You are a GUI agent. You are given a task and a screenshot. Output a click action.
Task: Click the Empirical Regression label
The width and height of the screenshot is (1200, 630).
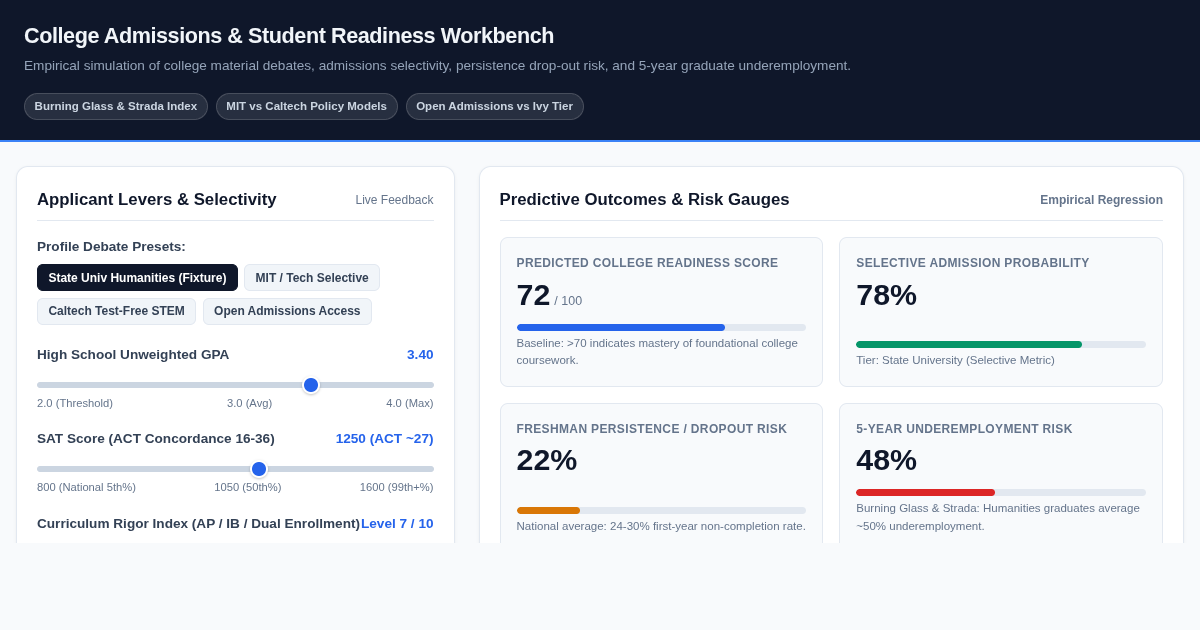1101,200
